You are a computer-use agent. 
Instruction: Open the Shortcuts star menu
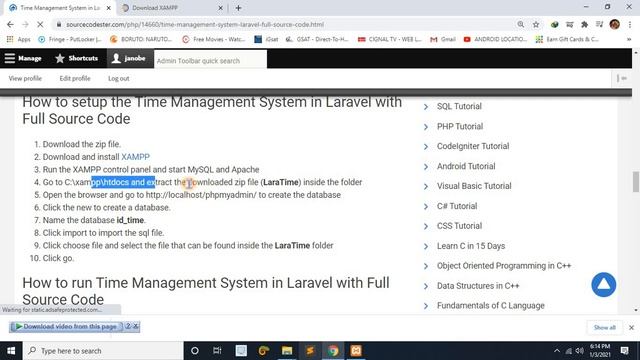click(x=77, y=58)
